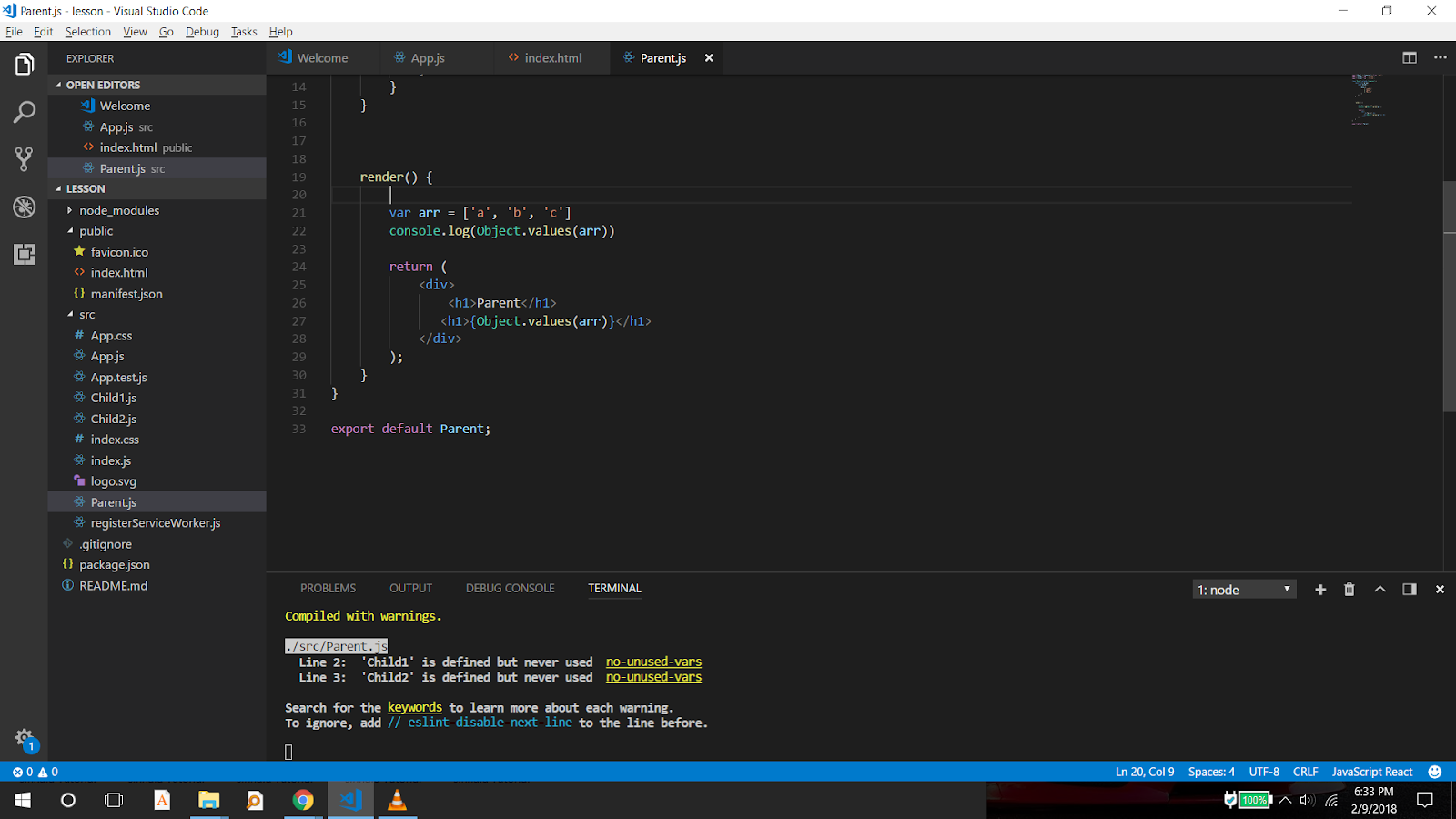
Task: Open Settings via the gear icon
Action: 24,739
